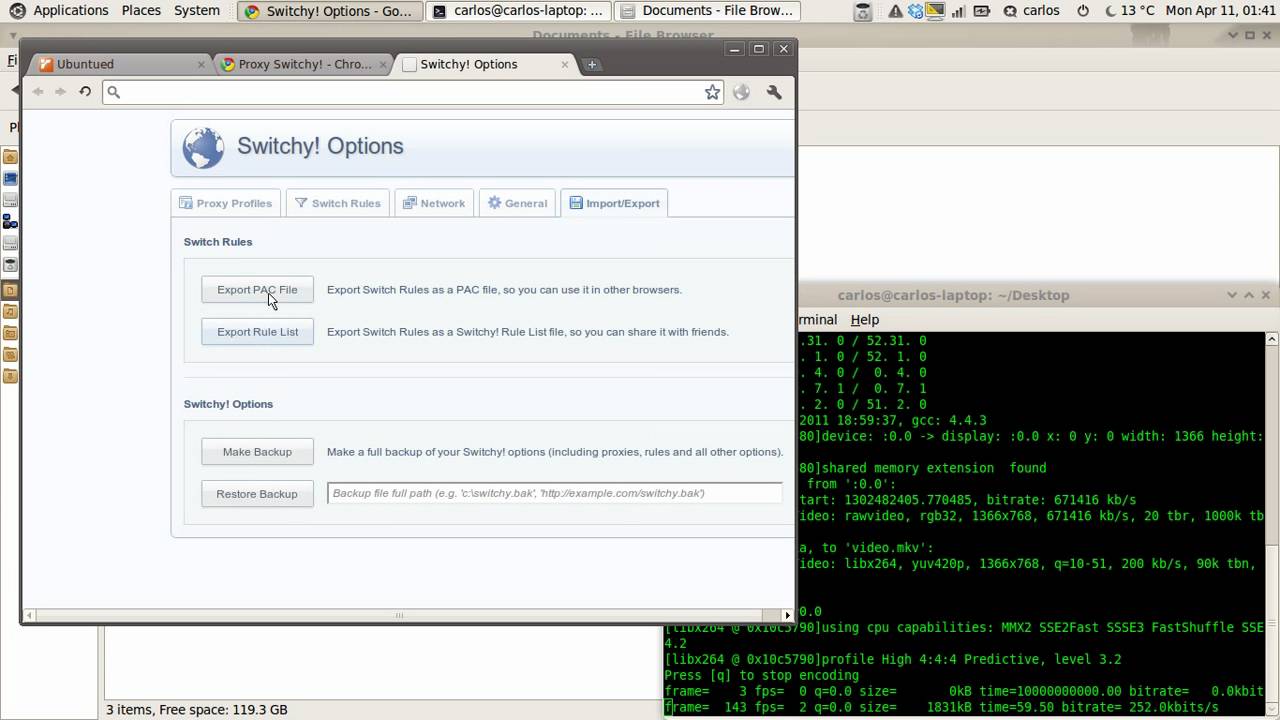Open the Proxy Profiles tab
The image size is (1280, 720).
(x=226, y=203)
